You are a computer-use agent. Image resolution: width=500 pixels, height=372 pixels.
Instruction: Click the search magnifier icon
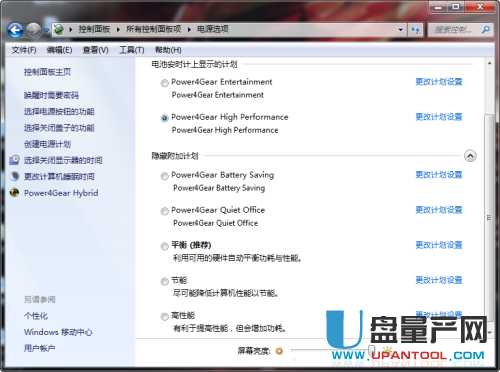486,30
